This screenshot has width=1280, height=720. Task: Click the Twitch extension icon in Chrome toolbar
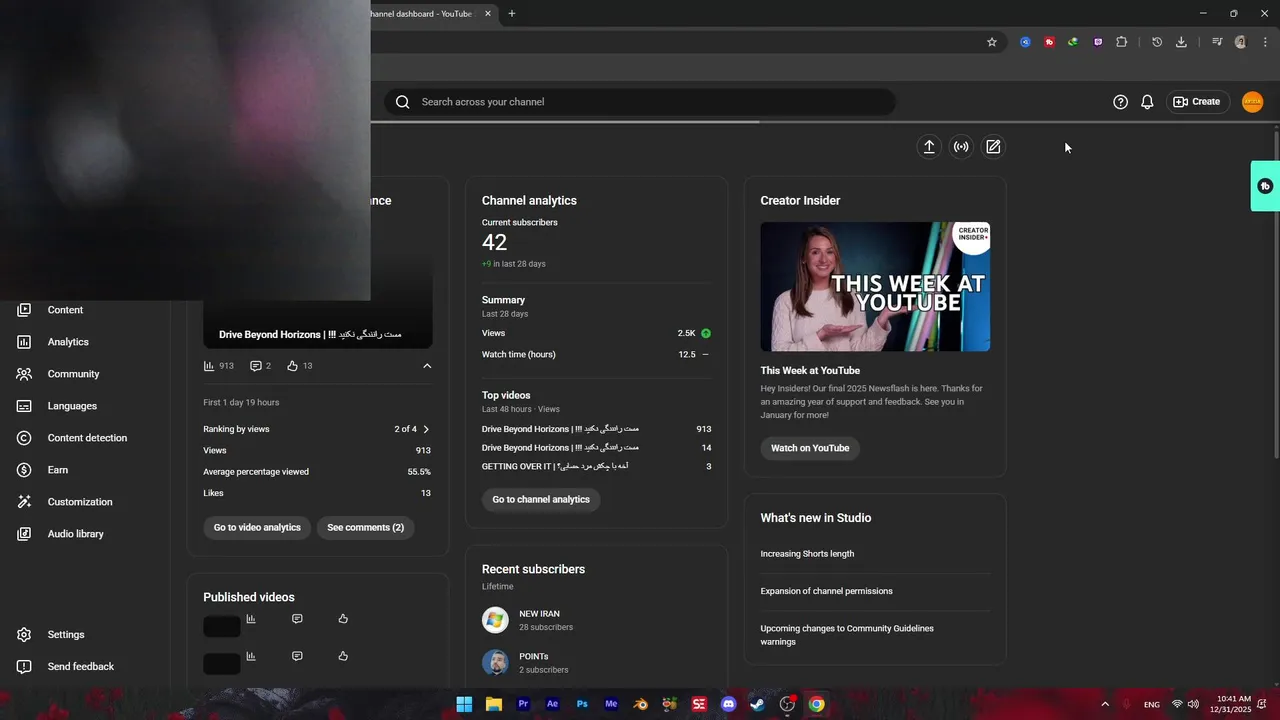(x=1098, y=42)
